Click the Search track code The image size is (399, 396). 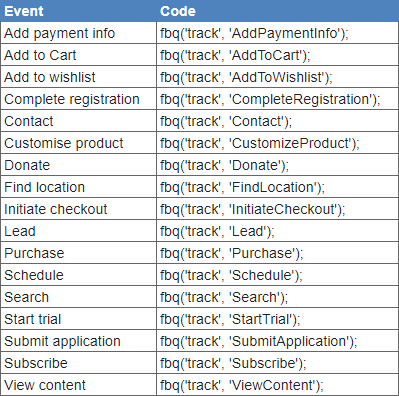pyautogui.click(x=224, y=297)
